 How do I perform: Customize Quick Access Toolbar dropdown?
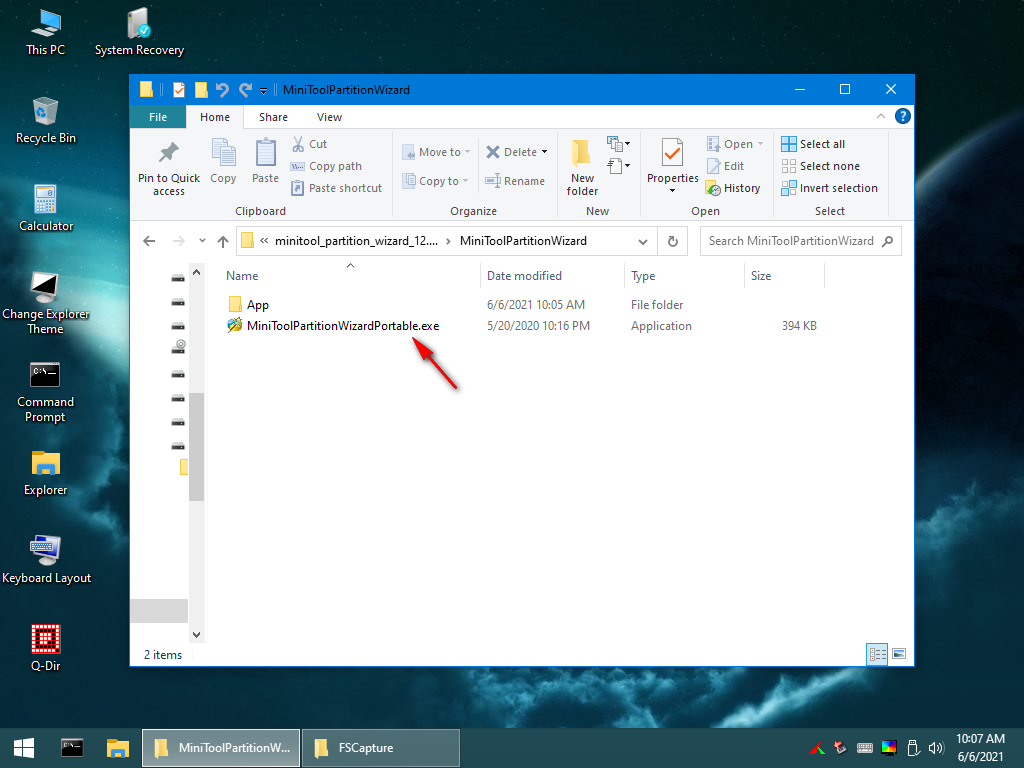click(263, 90)
